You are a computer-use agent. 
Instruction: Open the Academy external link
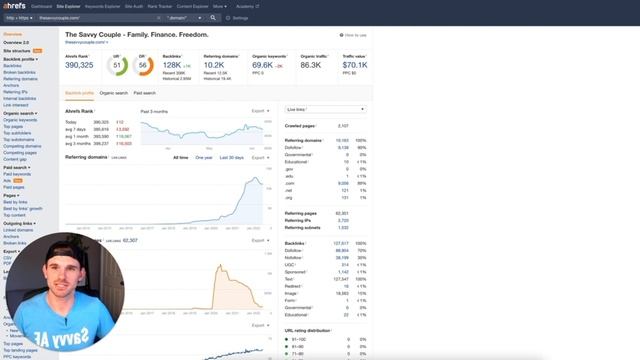click(x=247, y=7)
